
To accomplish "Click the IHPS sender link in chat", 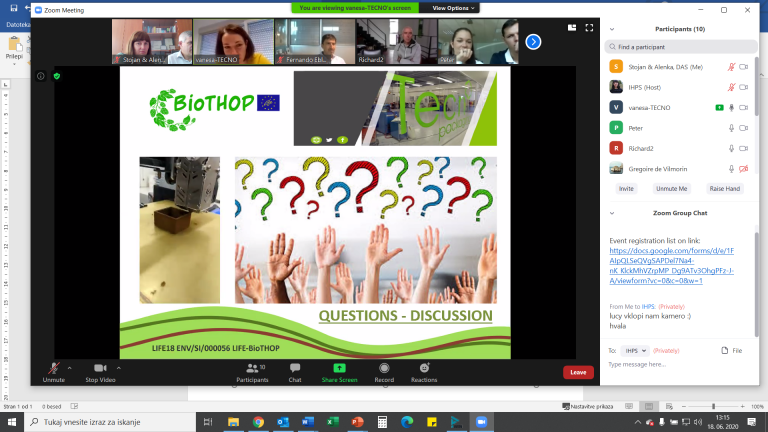I will pos(648,307).
